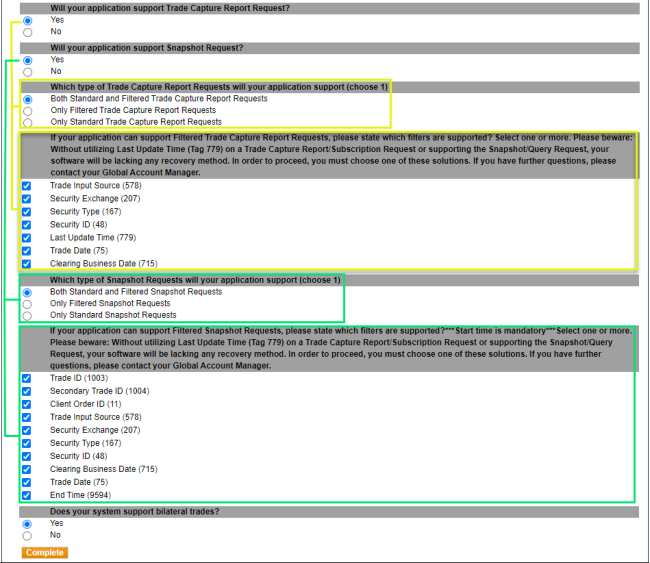Toggle End Time (9594) checkbox
This screenshot has width=650, height=563.
(x=27, y=495)
